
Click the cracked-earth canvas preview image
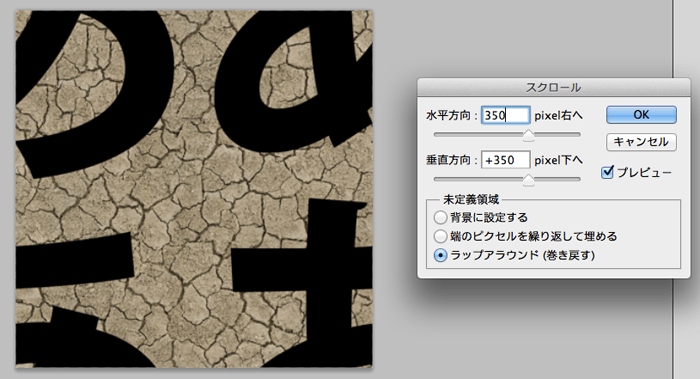(194, 189)
